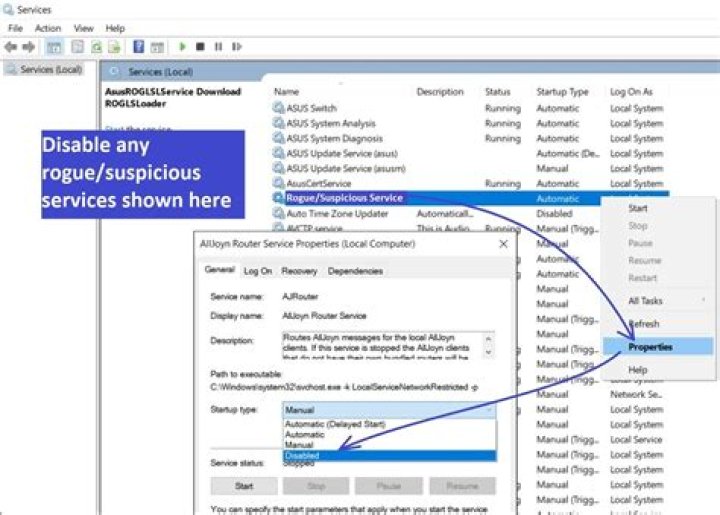Screen dimensions: 720x515
Task: Click the blue Help toolbar icon
Action: 138,47
